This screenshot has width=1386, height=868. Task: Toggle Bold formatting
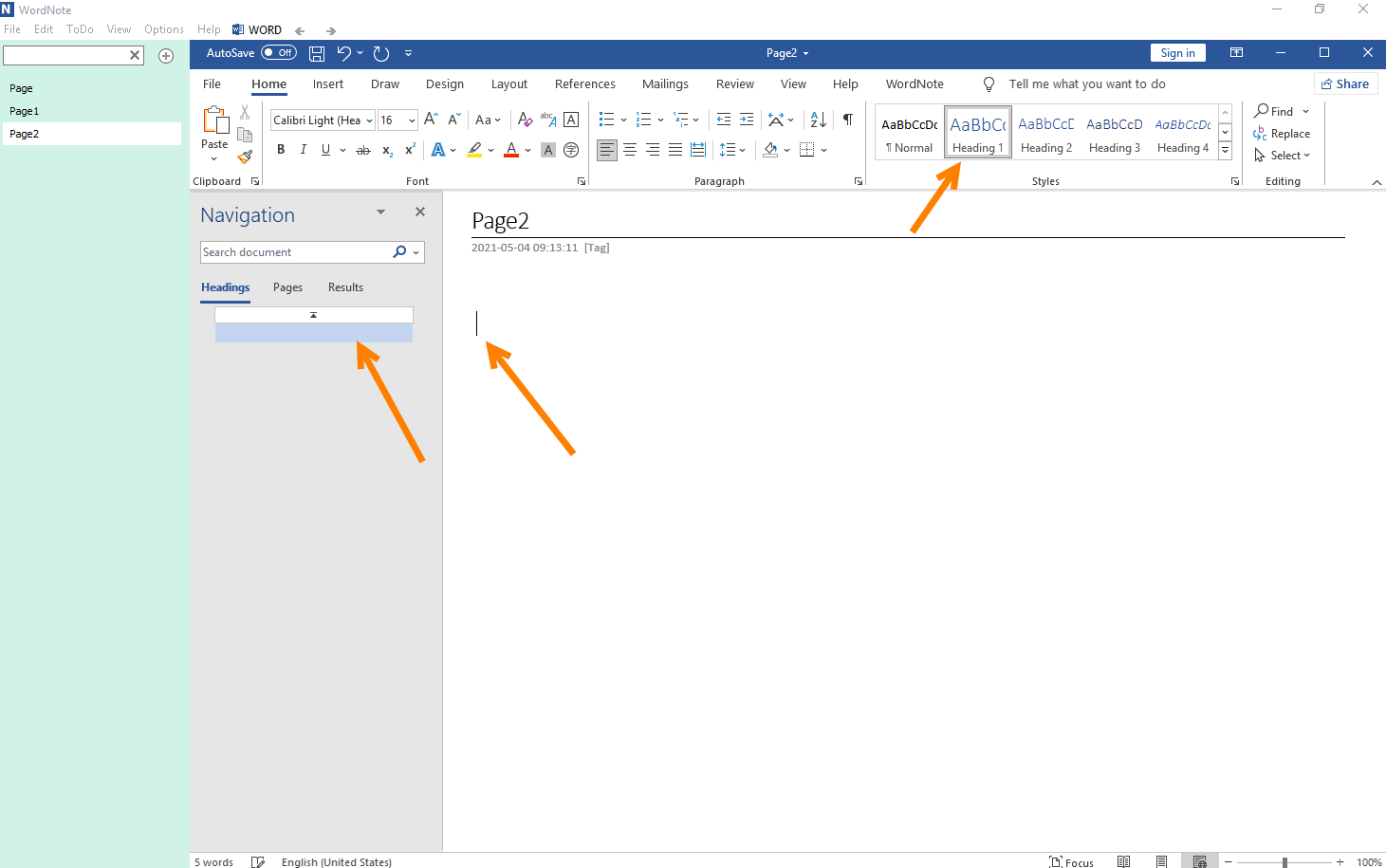(281, 150)
